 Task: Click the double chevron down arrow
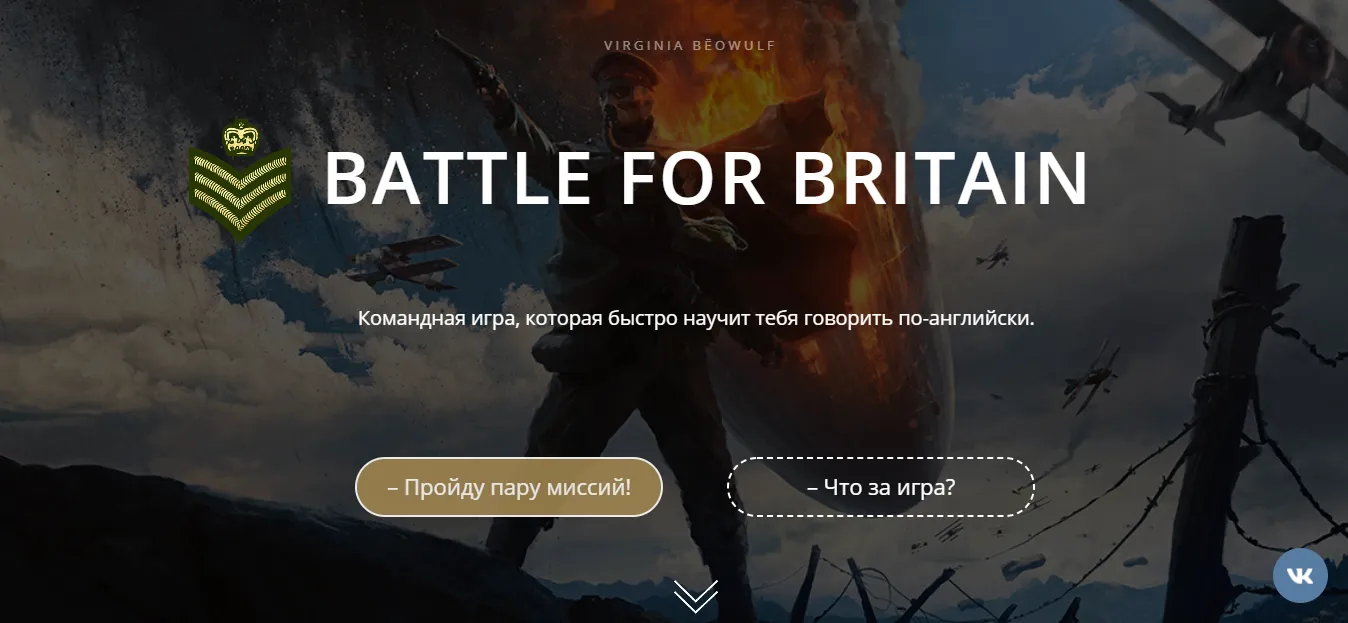pos(696,595)
